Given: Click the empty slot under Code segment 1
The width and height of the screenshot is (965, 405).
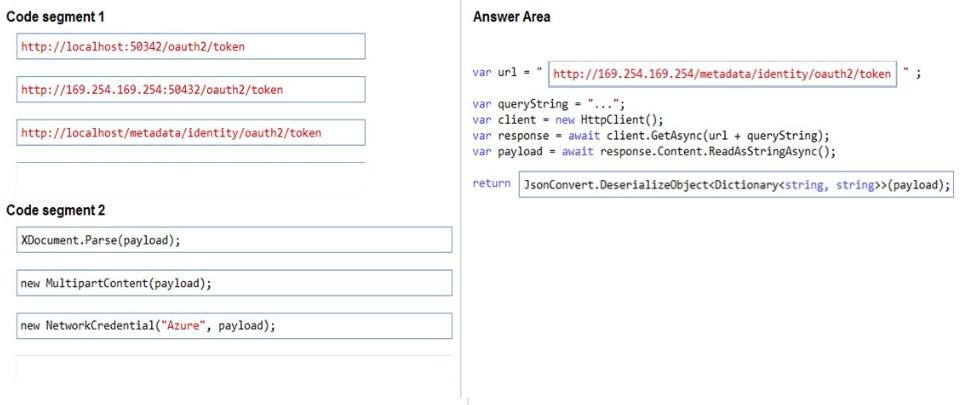Looking at the screenshot, I should click(191, 178).
